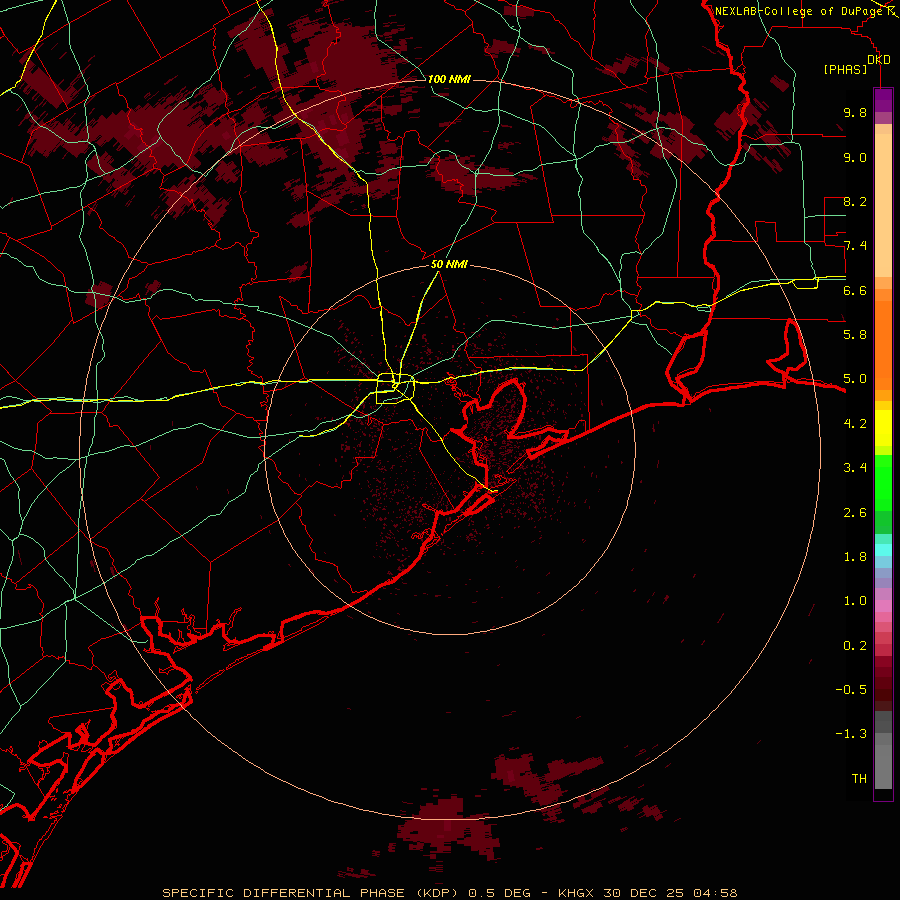
Task: Pick the yellow color bar segment
Action: click(x=883, y=428)
